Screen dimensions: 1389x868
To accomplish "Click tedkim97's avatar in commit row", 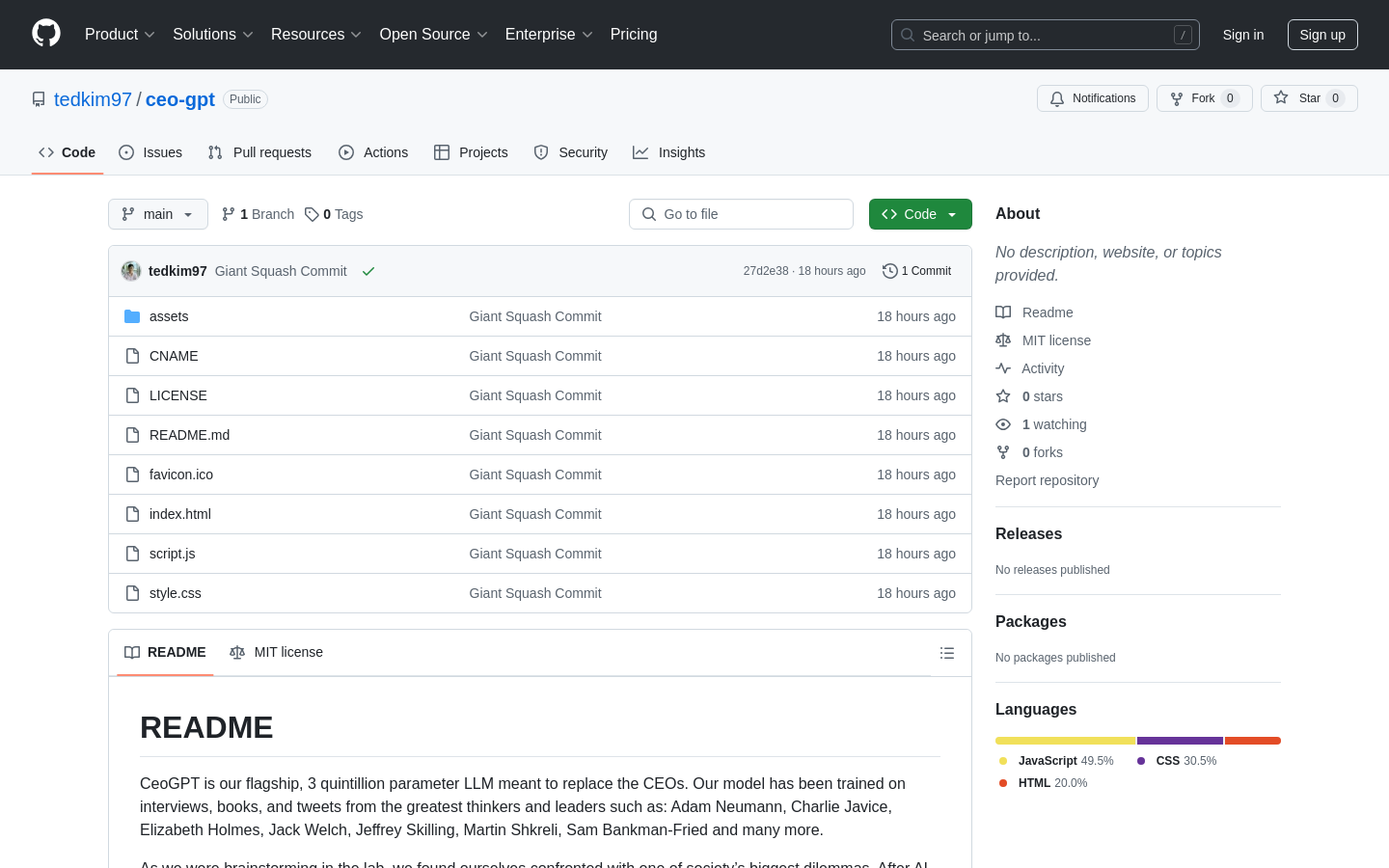I will pyautogui.click(x=131, y=271).
